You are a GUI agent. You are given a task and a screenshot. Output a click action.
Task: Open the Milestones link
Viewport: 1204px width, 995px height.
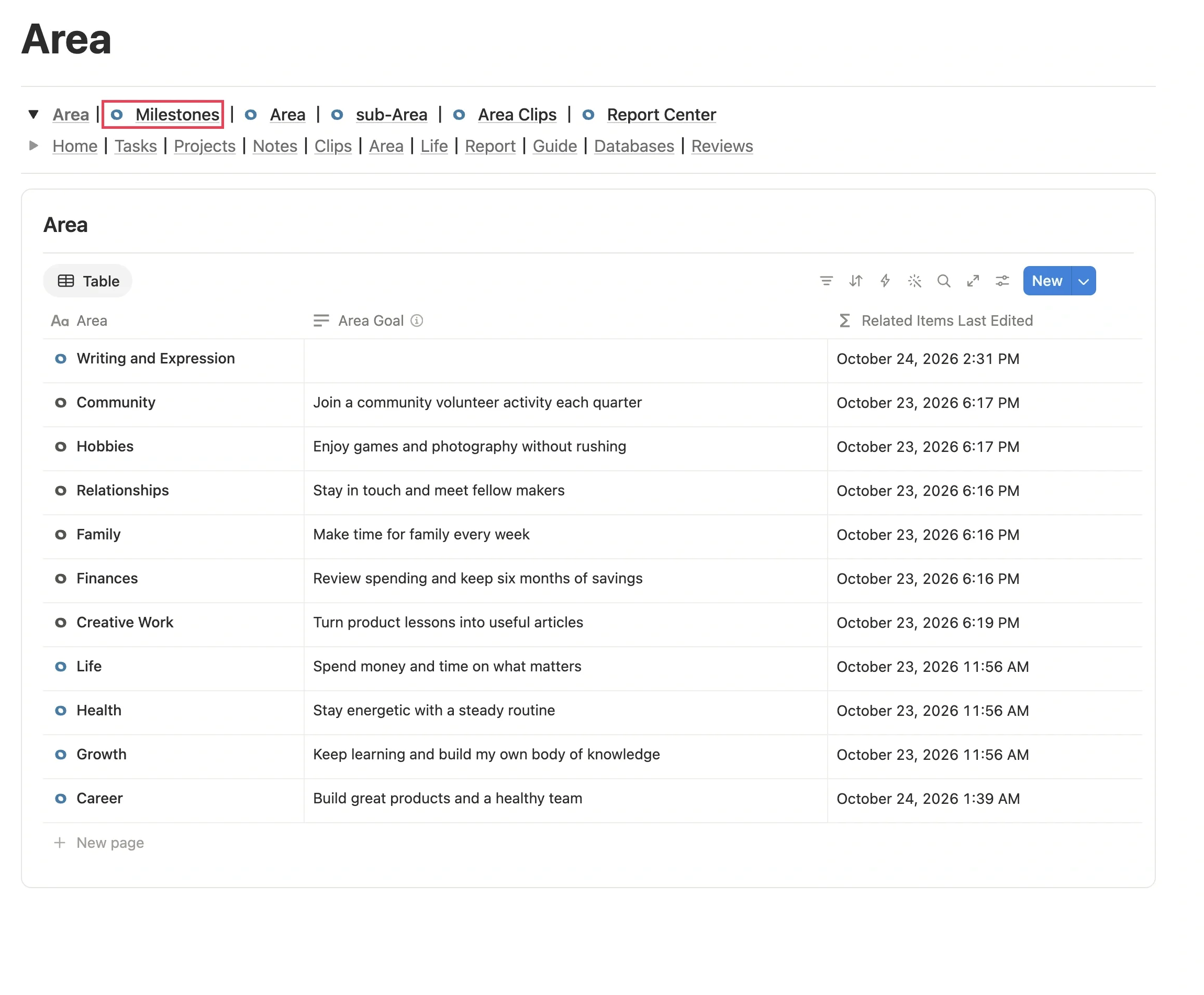(177, 115)
